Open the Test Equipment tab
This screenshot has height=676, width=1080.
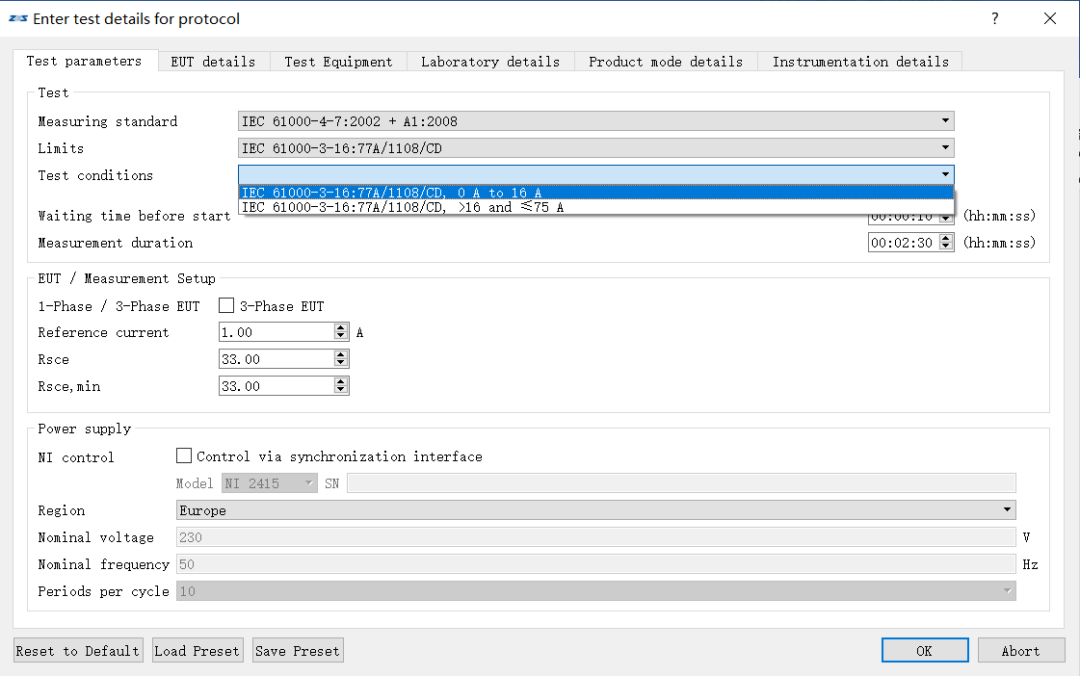tap(338, 62)
